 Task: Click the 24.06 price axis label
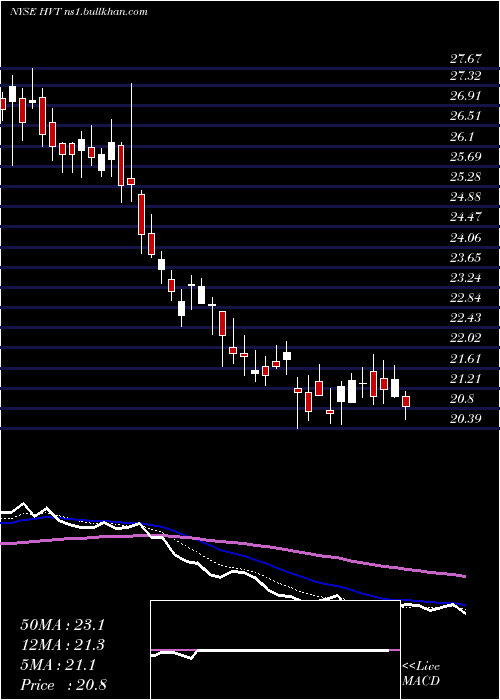pyautogui.click(x=466, y=238)
